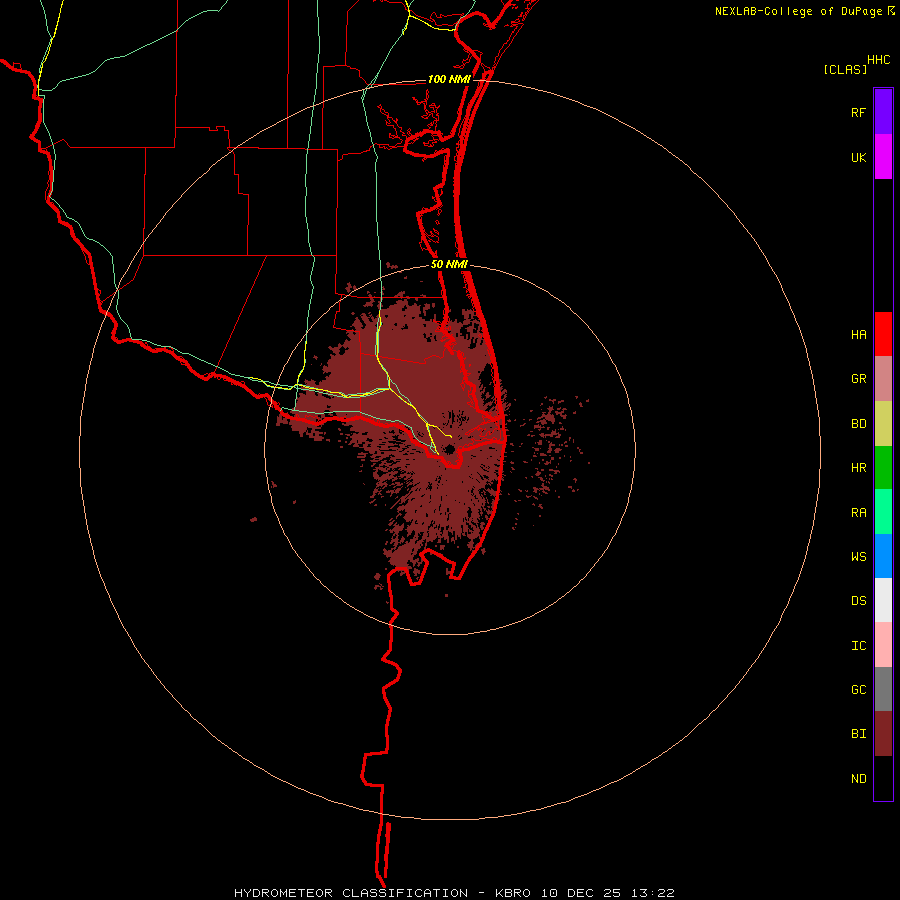Click the RF purple legend color swatch
Image resolution: width=900 pixels, height=900 pixels.
883,112
